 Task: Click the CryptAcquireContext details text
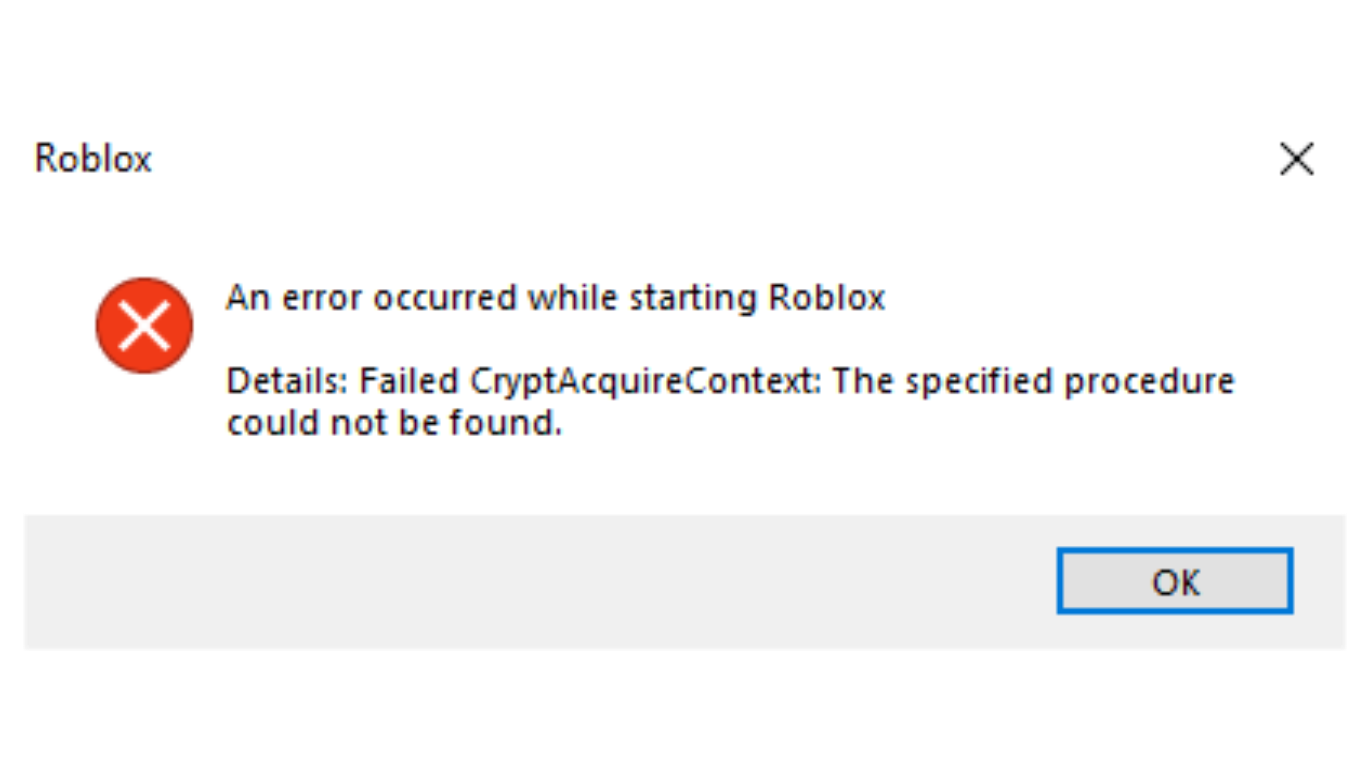coord(730,380)
